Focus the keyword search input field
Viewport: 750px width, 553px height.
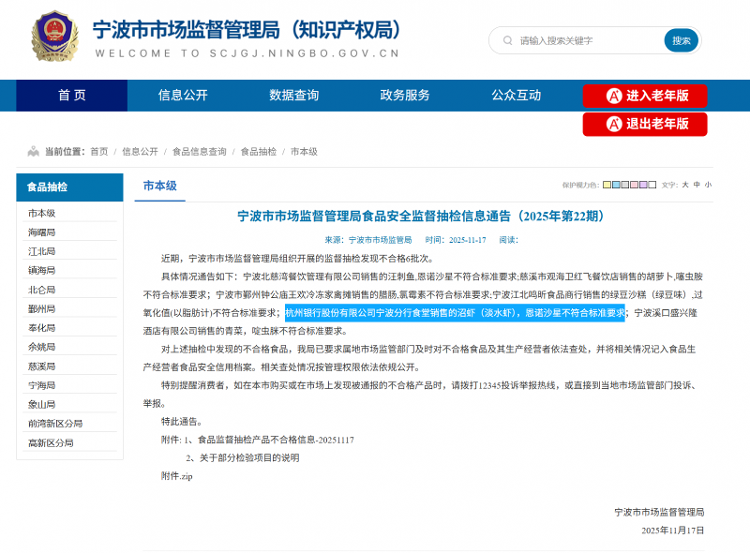585,41
